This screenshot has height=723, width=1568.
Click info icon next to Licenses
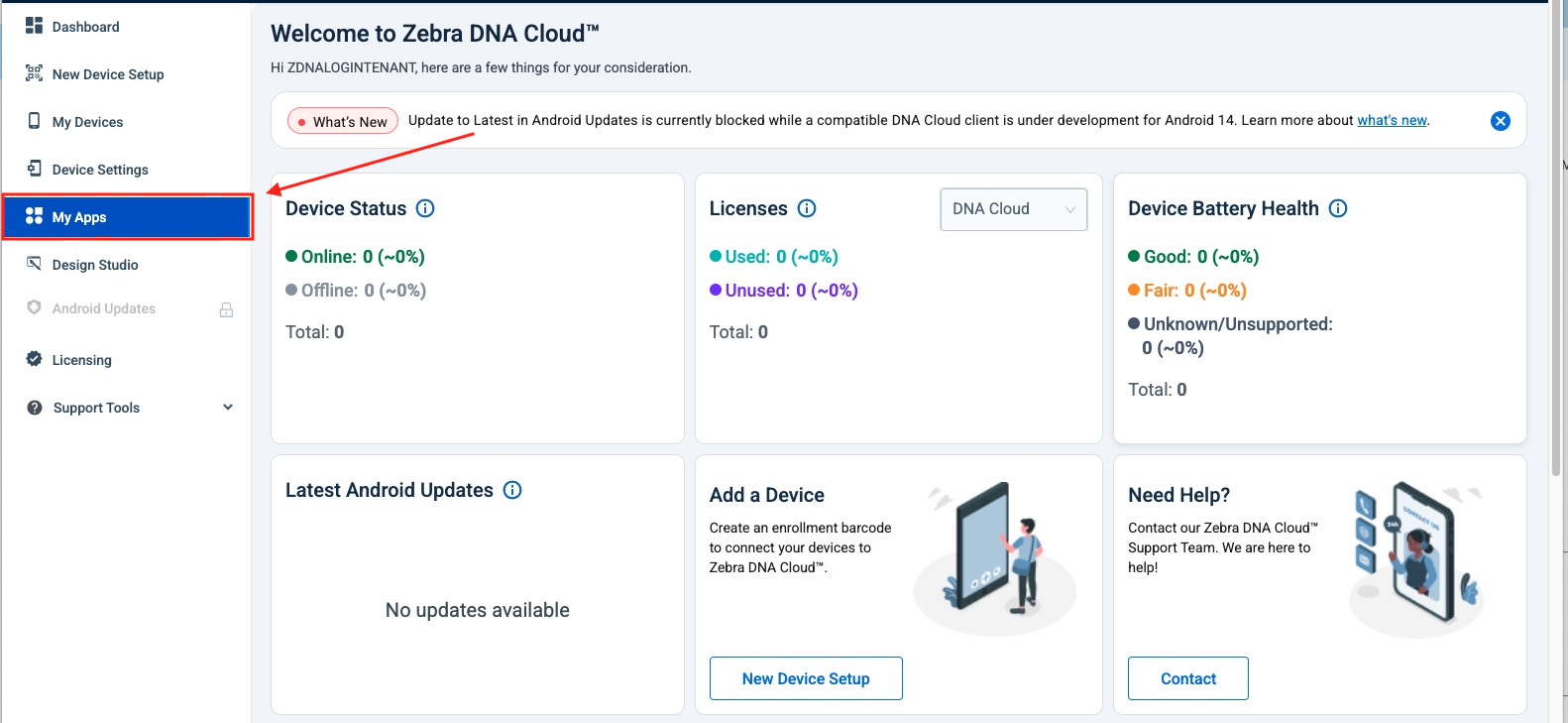pyautogui.click(x=807, y=208)
